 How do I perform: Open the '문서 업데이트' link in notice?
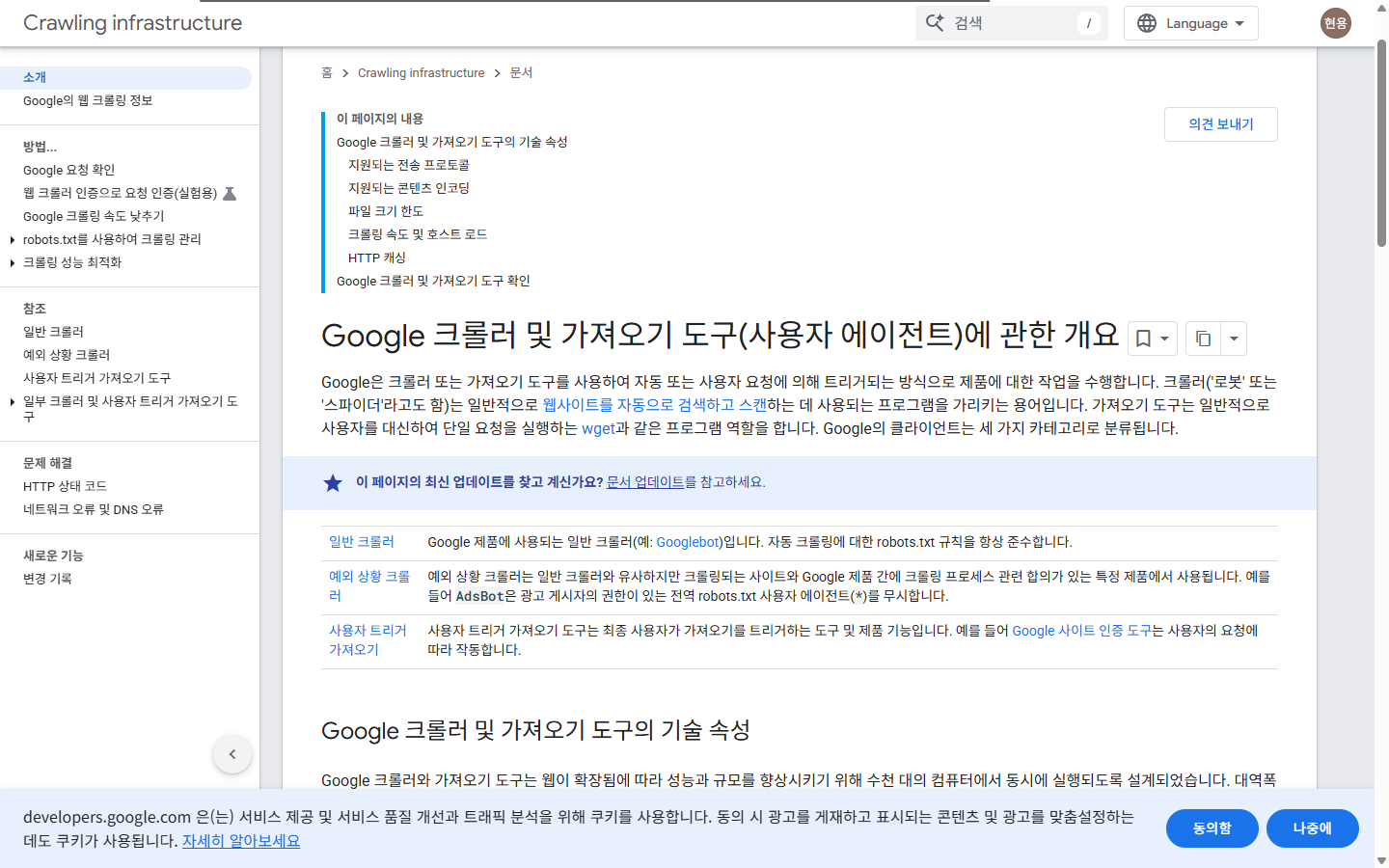click(645, 482)
